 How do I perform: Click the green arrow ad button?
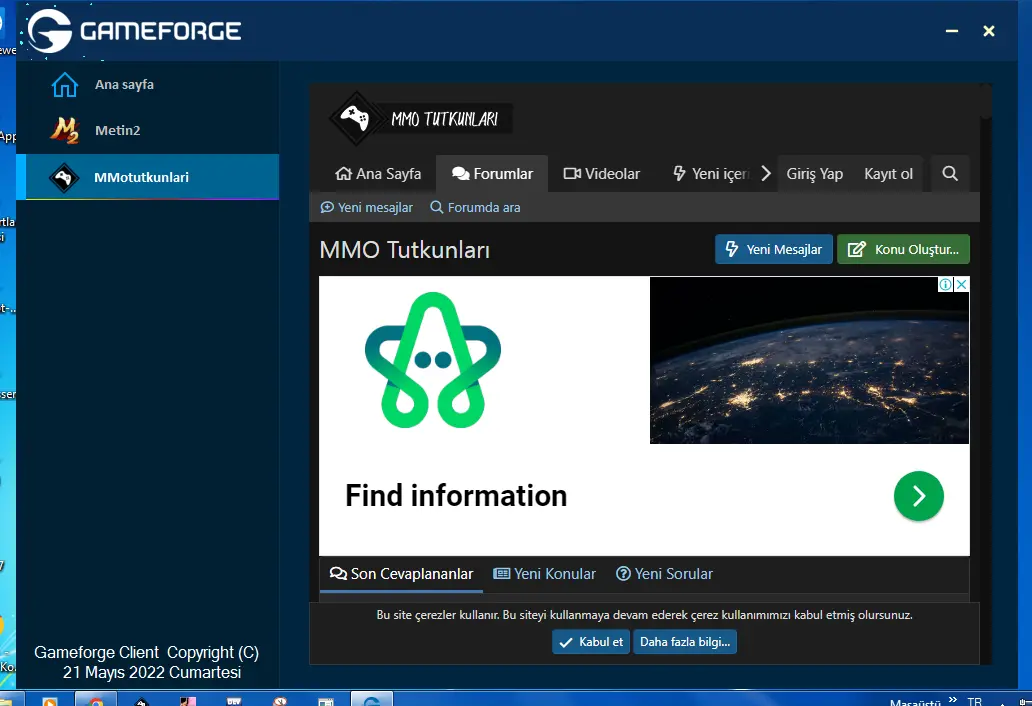(x=918, y=496)
